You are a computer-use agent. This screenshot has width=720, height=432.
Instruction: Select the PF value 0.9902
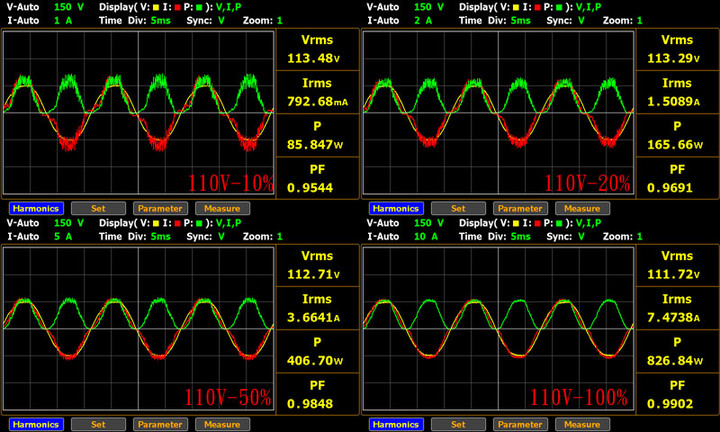pyautogui.click(x=670, y=404)
